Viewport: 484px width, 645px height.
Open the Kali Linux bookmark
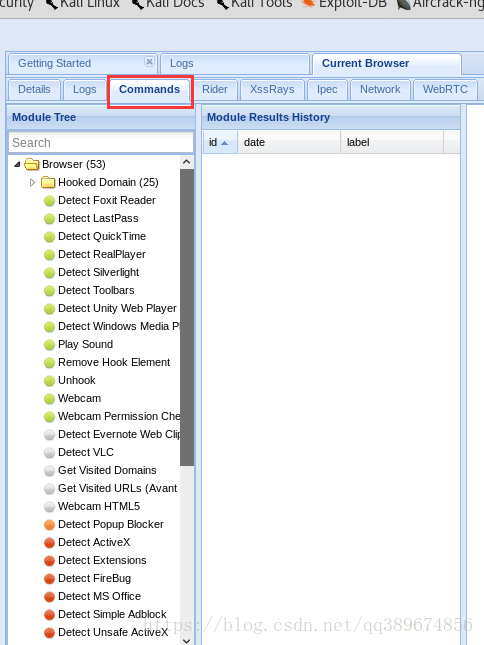coord(82,4)
